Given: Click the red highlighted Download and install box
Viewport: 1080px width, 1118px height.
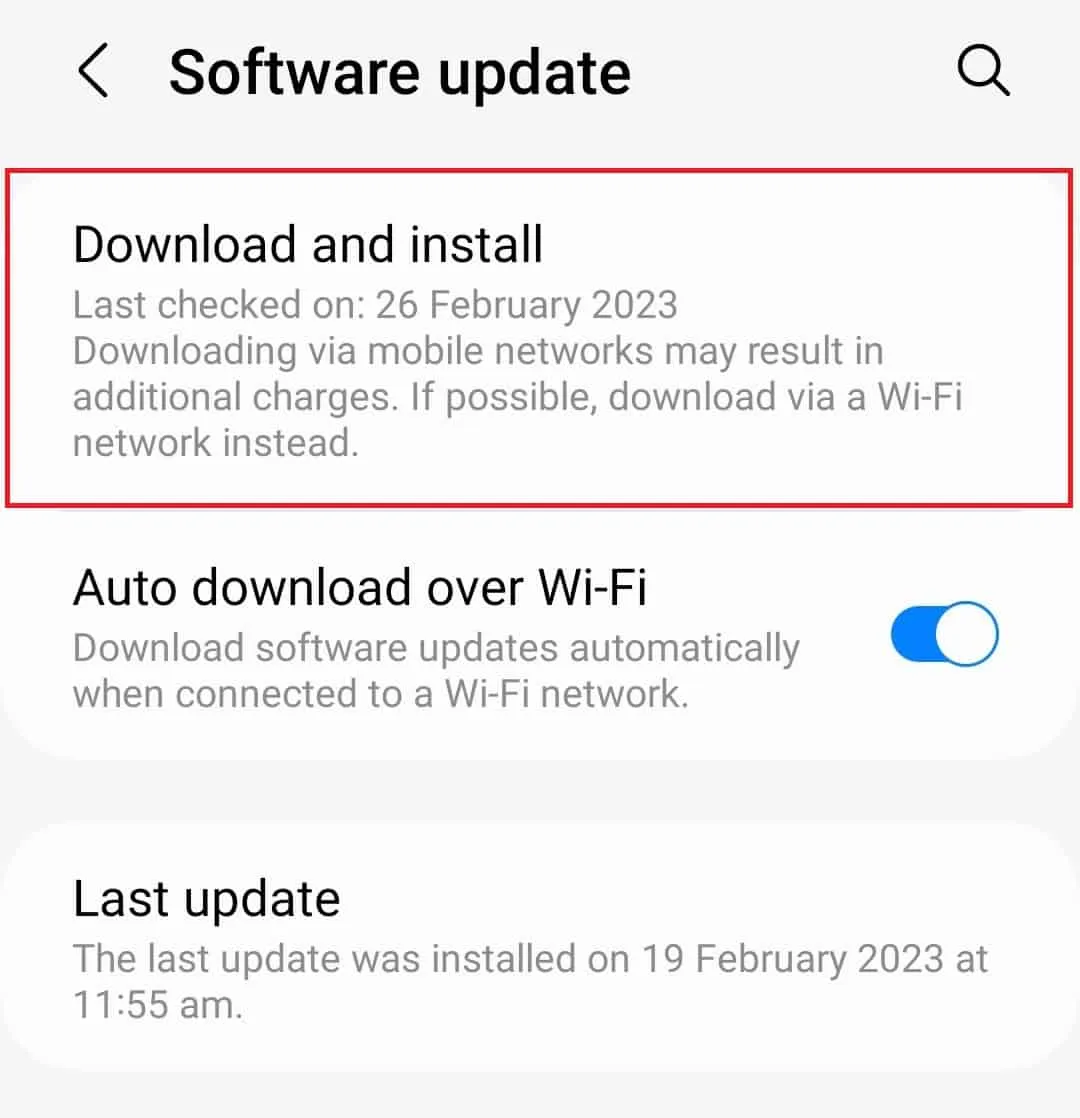Looking at the screenshot, I should [539, 338].
